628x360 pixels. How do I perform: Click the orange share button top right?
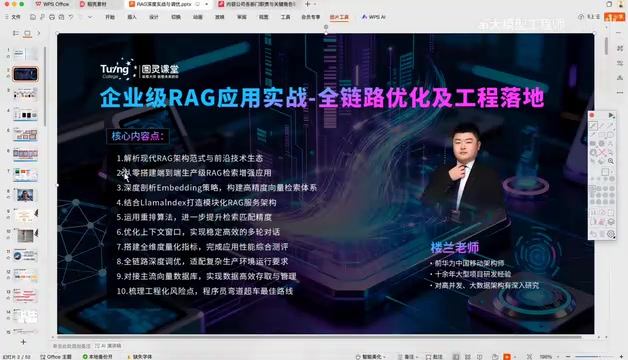[x=615, y=17]
